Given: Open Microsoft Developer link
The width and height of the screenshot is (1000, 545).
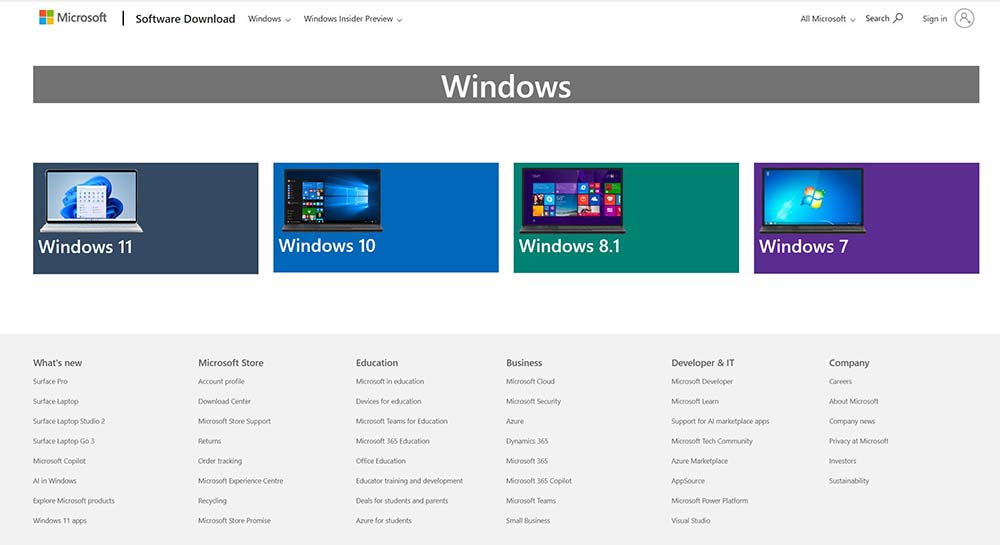Looking at the screenshot, I should [702, 381].
